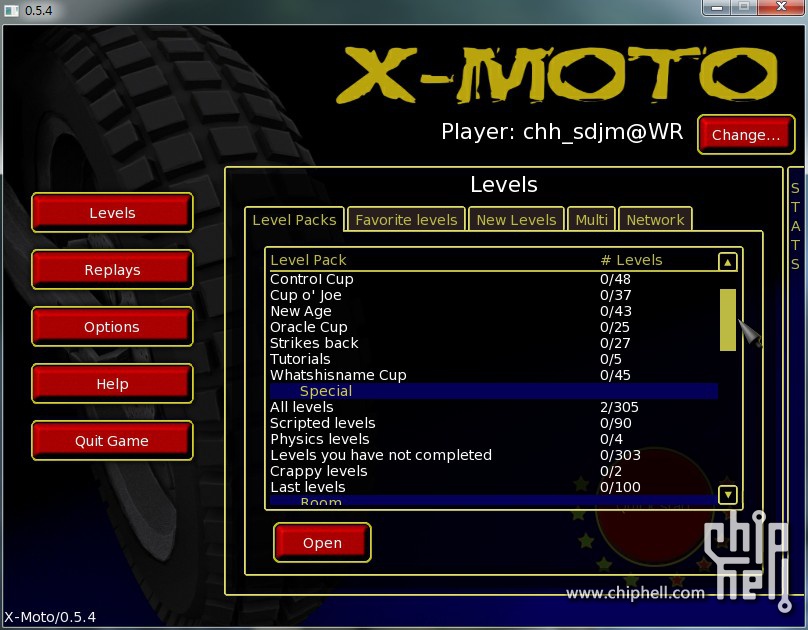This screenshot has width=808, height=630.
Task: Switch to the Level Packs tab
Action: point(294,220)
